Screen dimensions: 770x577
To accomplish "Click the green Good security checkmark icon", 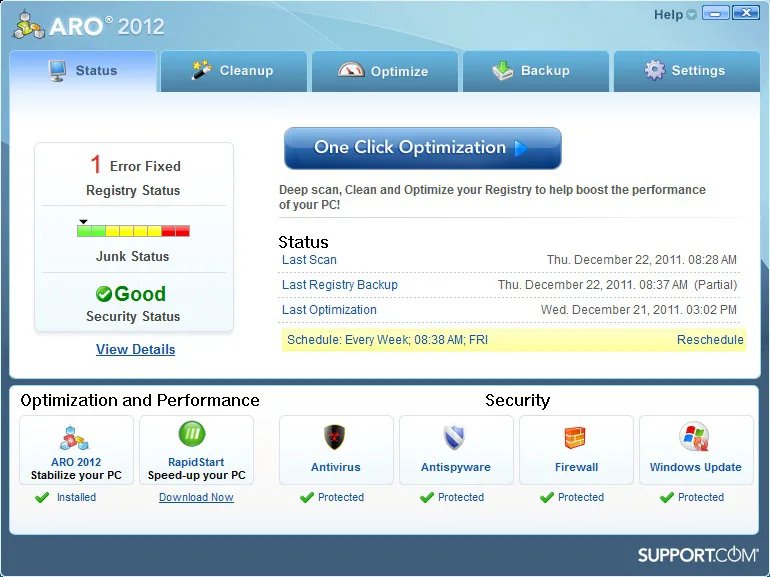I will [x=104, y=294].
